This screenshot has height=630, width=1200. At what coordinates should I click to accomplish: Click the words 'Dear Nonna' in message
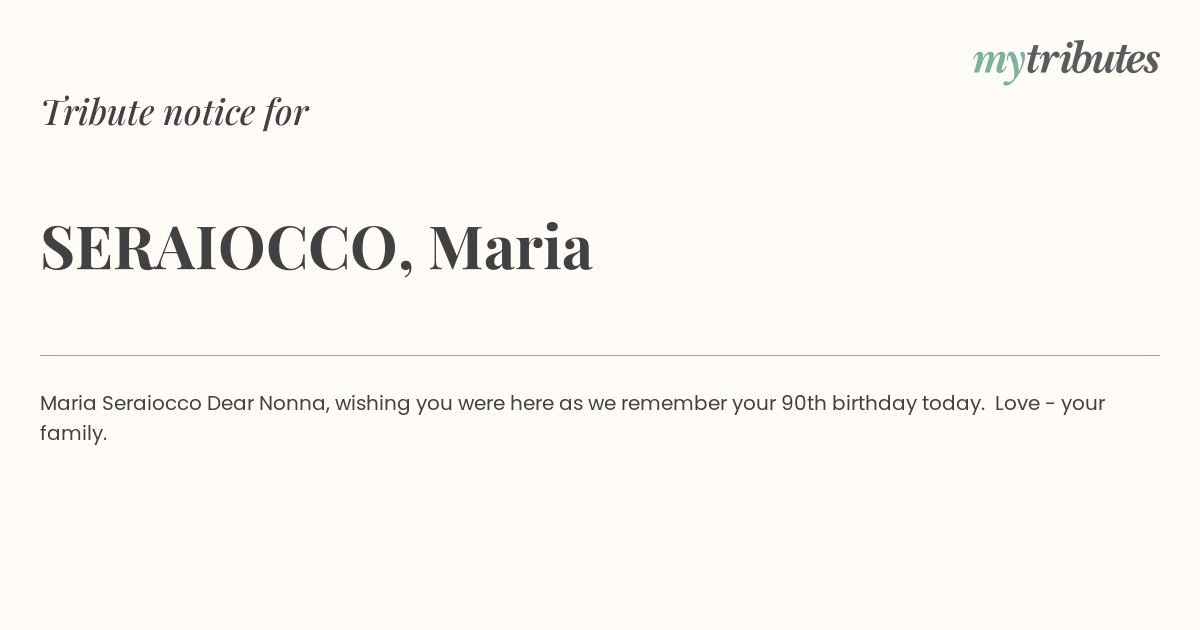coord(267,403)
